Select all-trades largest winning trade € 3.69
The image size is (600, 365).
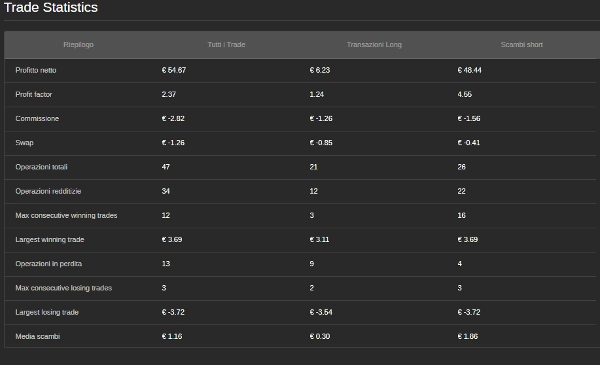click(172, 240)
